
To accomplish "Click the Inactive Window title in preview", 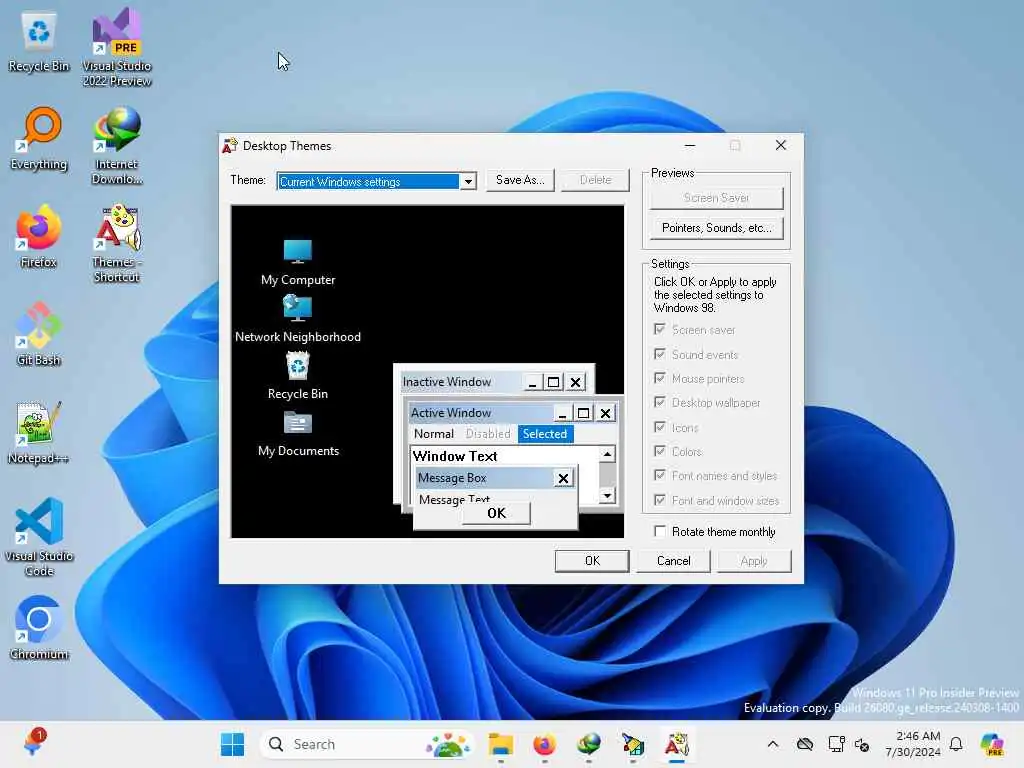I will pos(447,382).
